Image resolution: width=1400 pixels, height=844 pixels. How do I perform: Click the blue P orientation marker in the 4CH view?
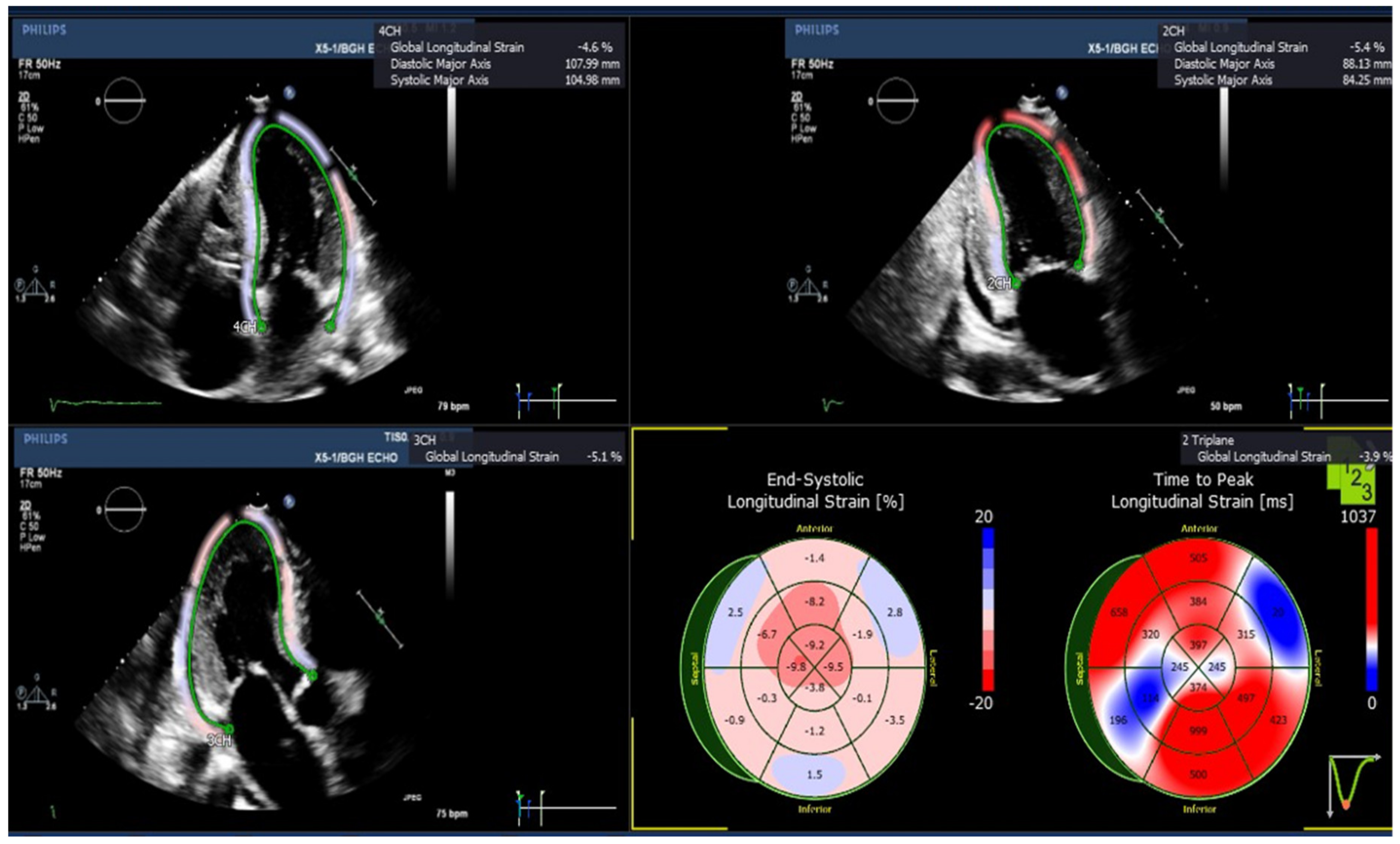tap(290, 93)
